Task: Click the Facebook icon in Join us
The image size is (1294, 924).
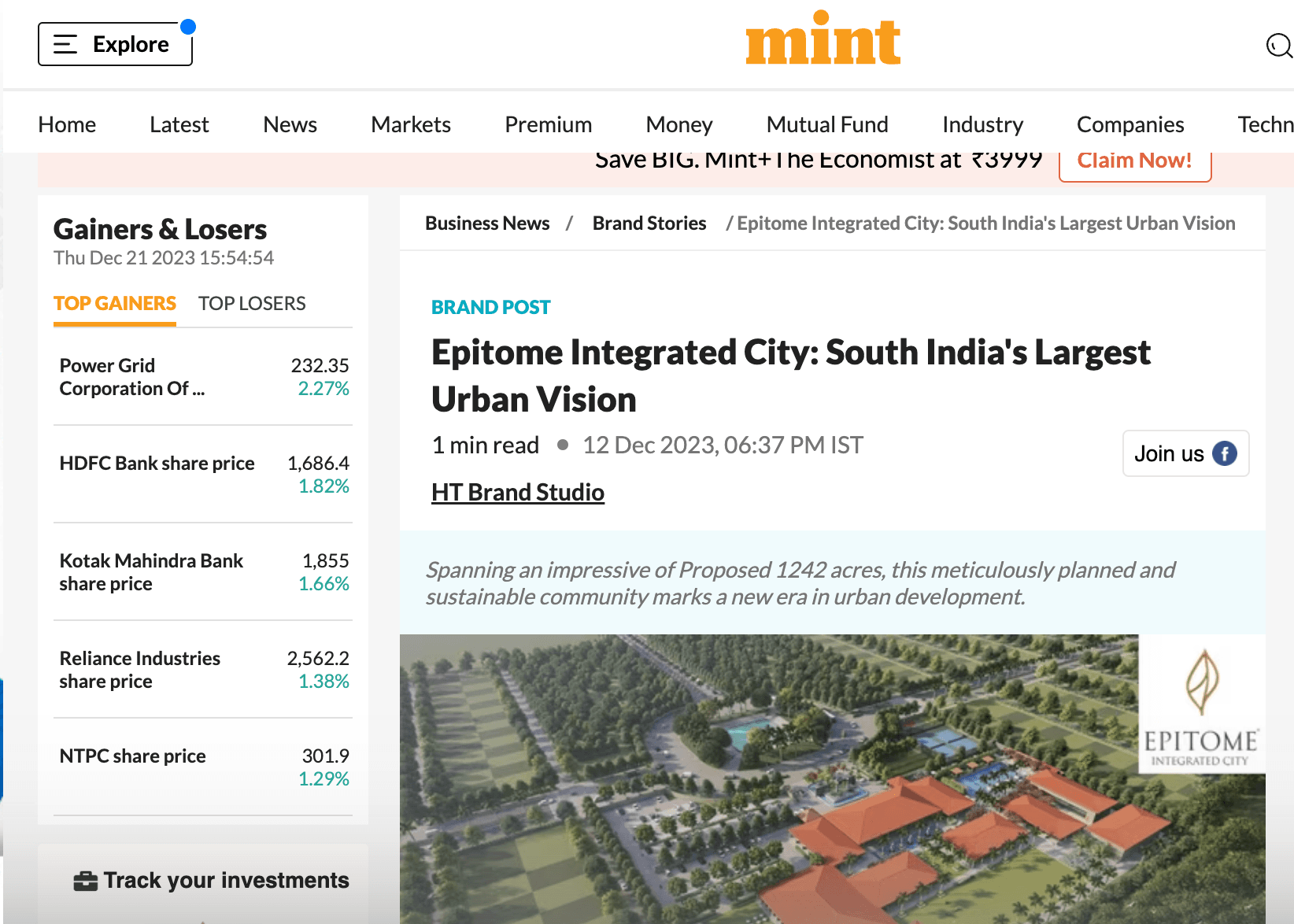Action: [1225, 453]
